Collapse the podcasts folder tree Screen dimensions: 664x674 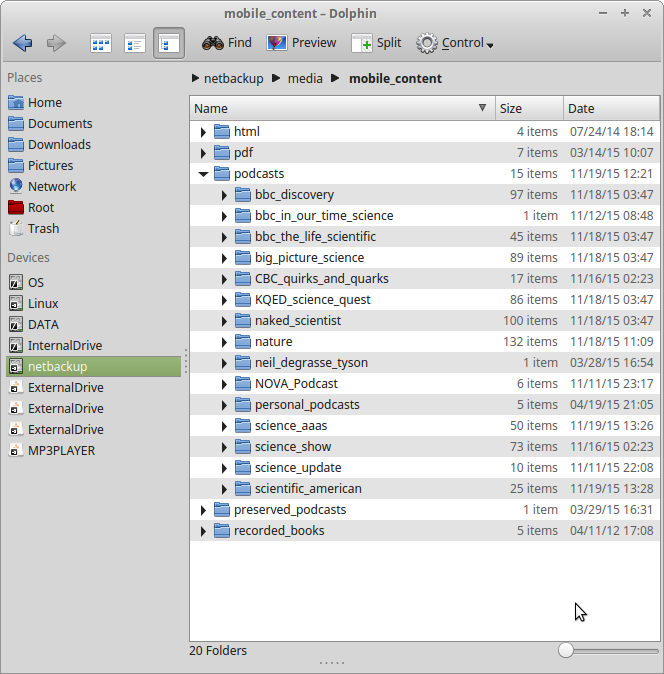coord(203,174)
